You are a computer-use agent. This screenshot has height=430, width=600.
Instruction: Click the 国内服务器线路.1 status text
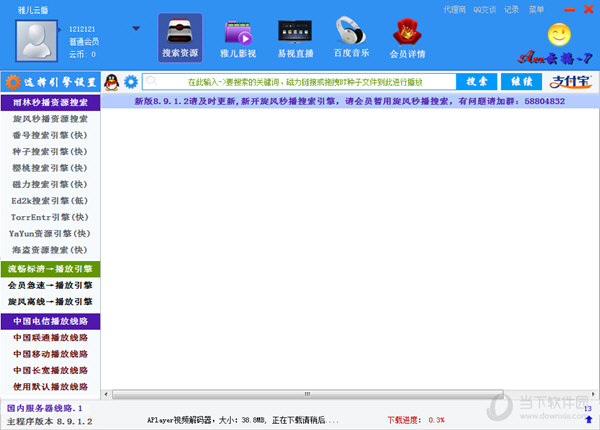(44, 408)
